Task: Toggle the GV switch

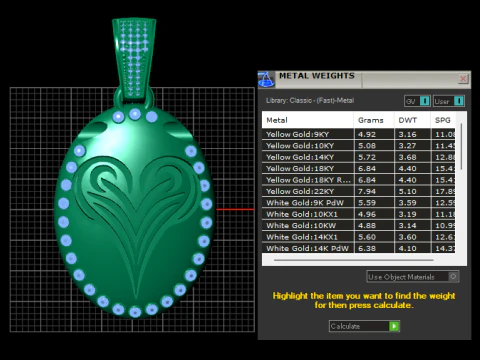Action: pos(417,101)
